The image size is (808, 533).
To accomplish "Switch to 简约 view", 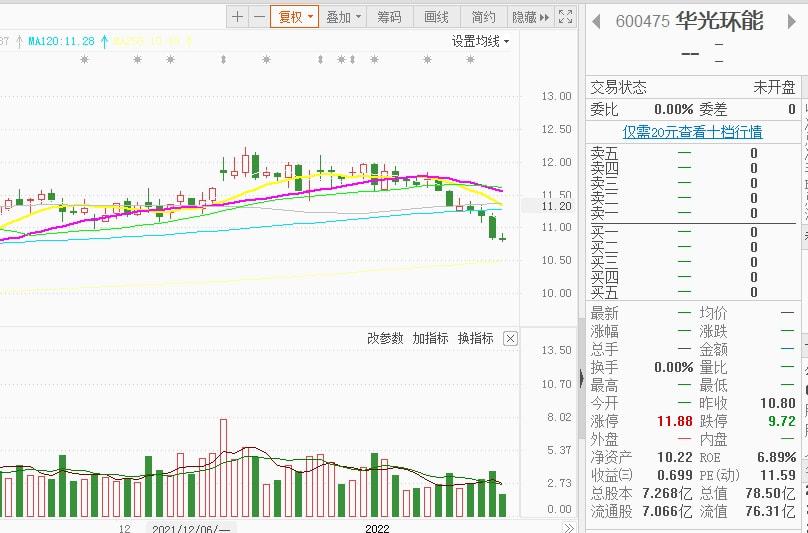I will [x=484, y=17].
